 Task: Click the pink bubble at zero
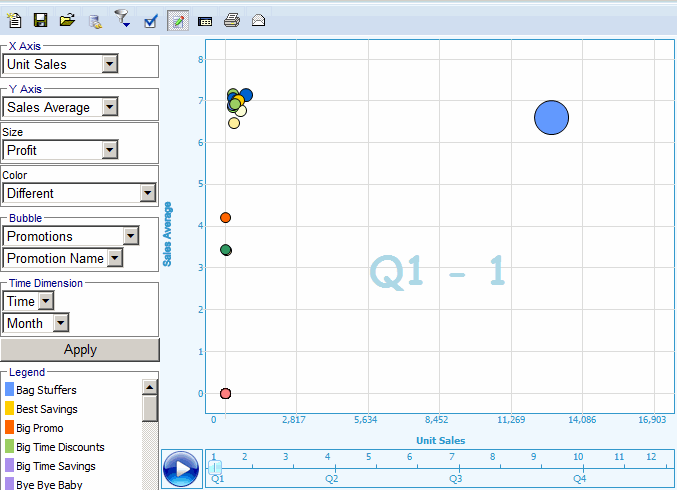tap(225, 393)
